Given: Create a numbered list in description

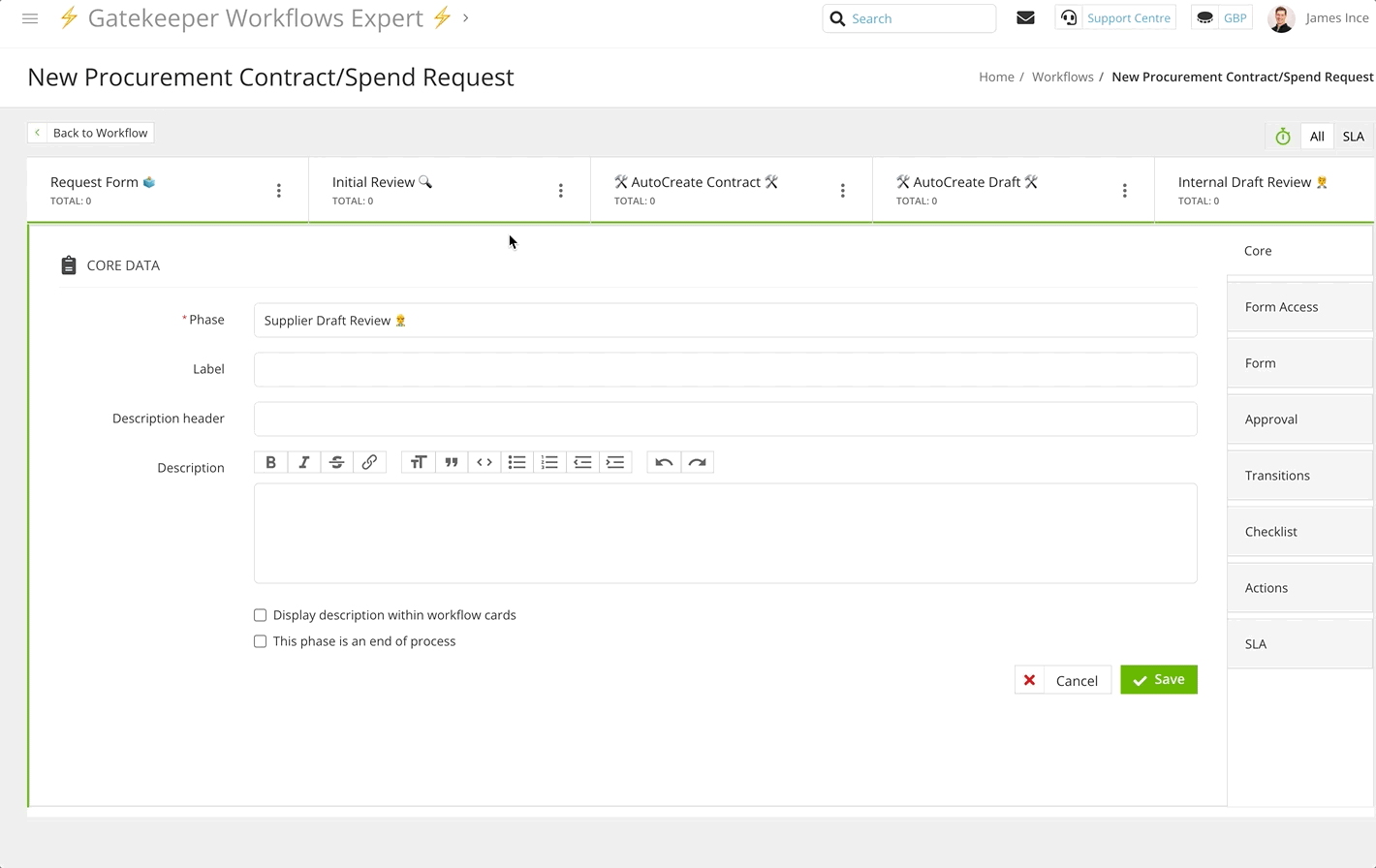Looking at the screenshot, I should 549,462.
